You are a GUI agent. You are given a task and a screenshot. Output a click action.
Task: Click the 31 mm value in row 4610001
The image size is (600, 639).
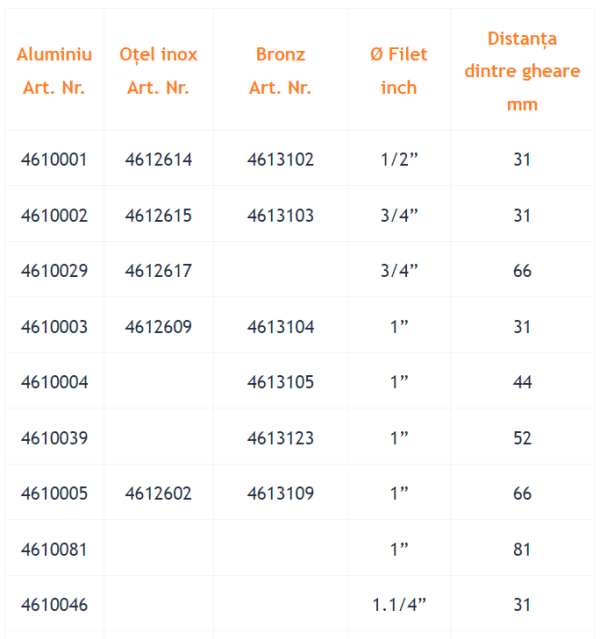522,159
